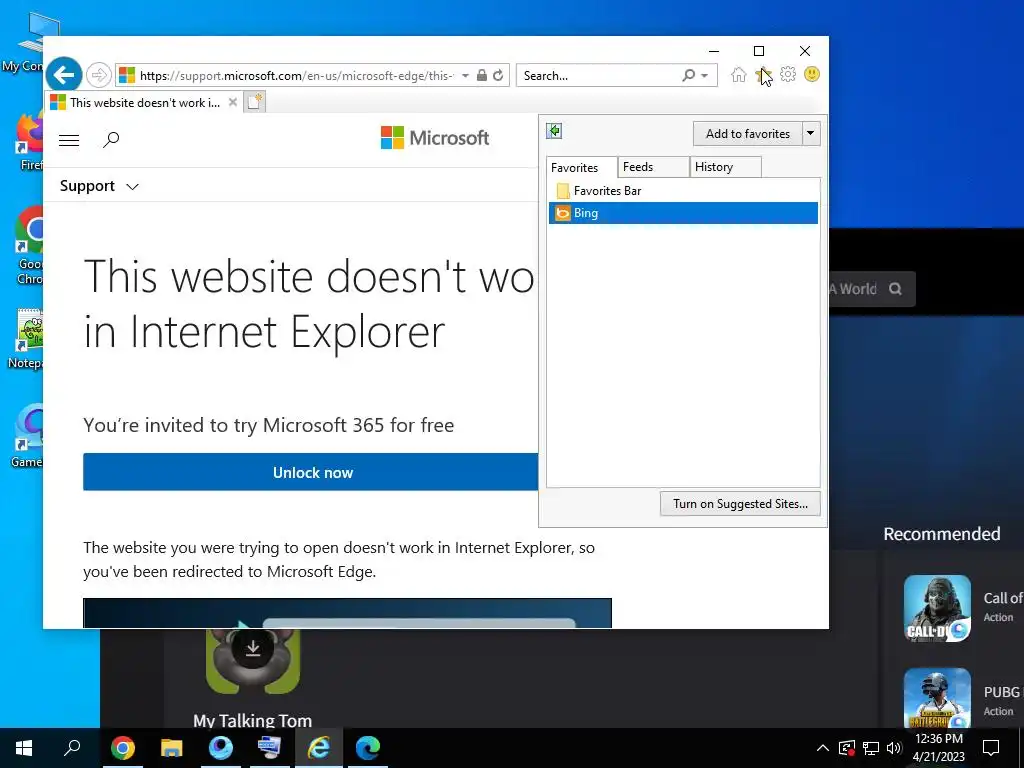The image size is (1024, 768).
Task: Open File Explorer from the taskbar
Action: [172, 748]
